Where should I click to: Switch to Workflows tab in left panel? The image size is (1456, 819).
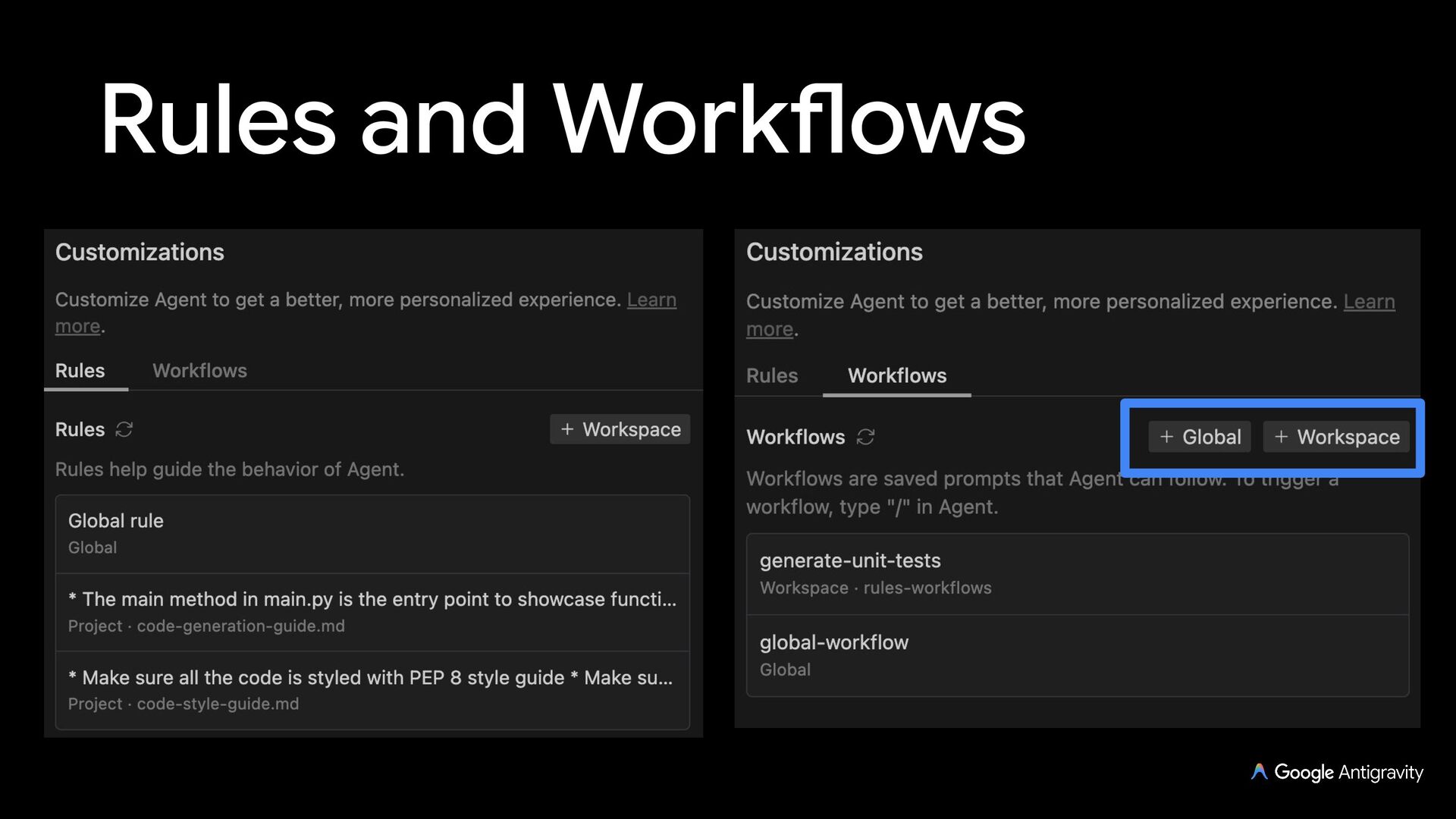(x=199, y=371)
